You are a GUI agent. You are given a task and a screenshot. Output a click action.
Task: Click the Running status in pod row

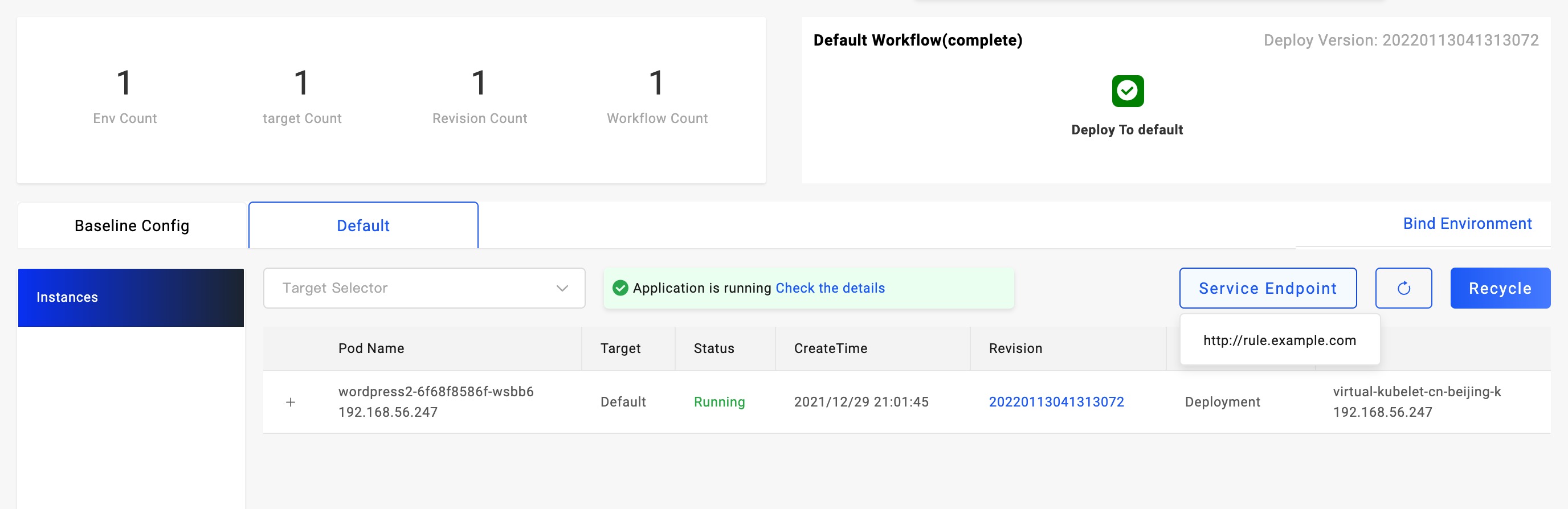tap(719, 402)
